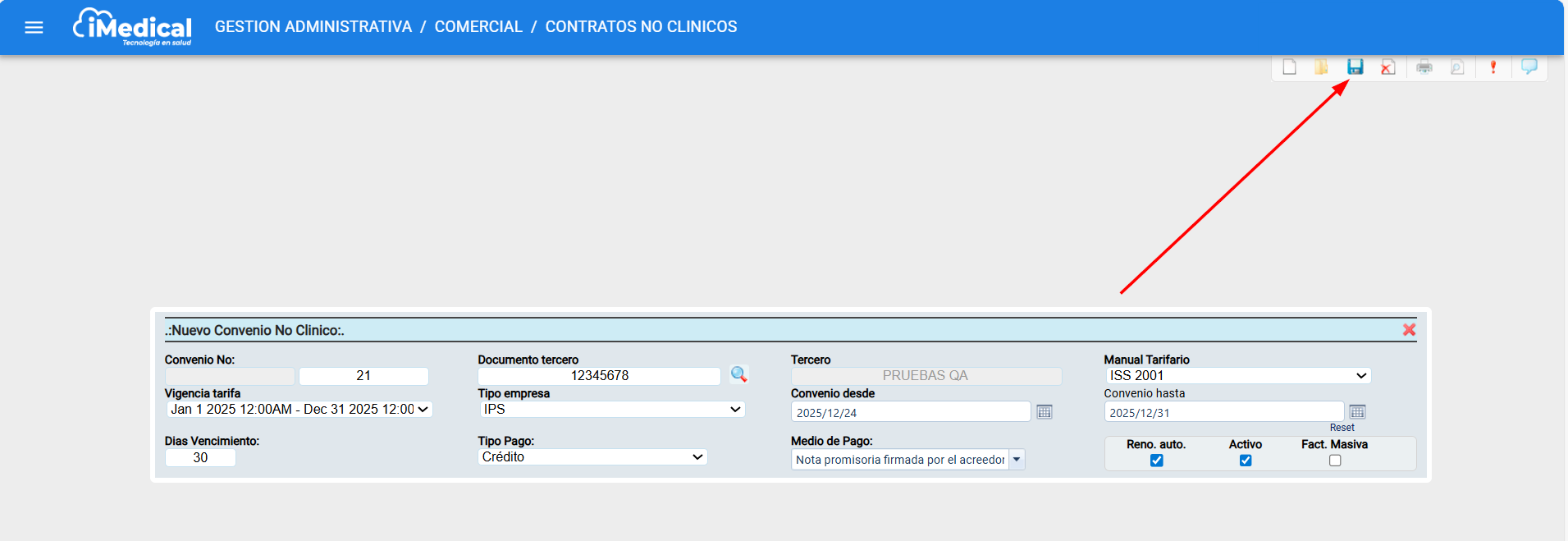Open the blue speech bubble comments icon
Image resolution: width=1568 pixels, height=541 pixels.
1529,66
